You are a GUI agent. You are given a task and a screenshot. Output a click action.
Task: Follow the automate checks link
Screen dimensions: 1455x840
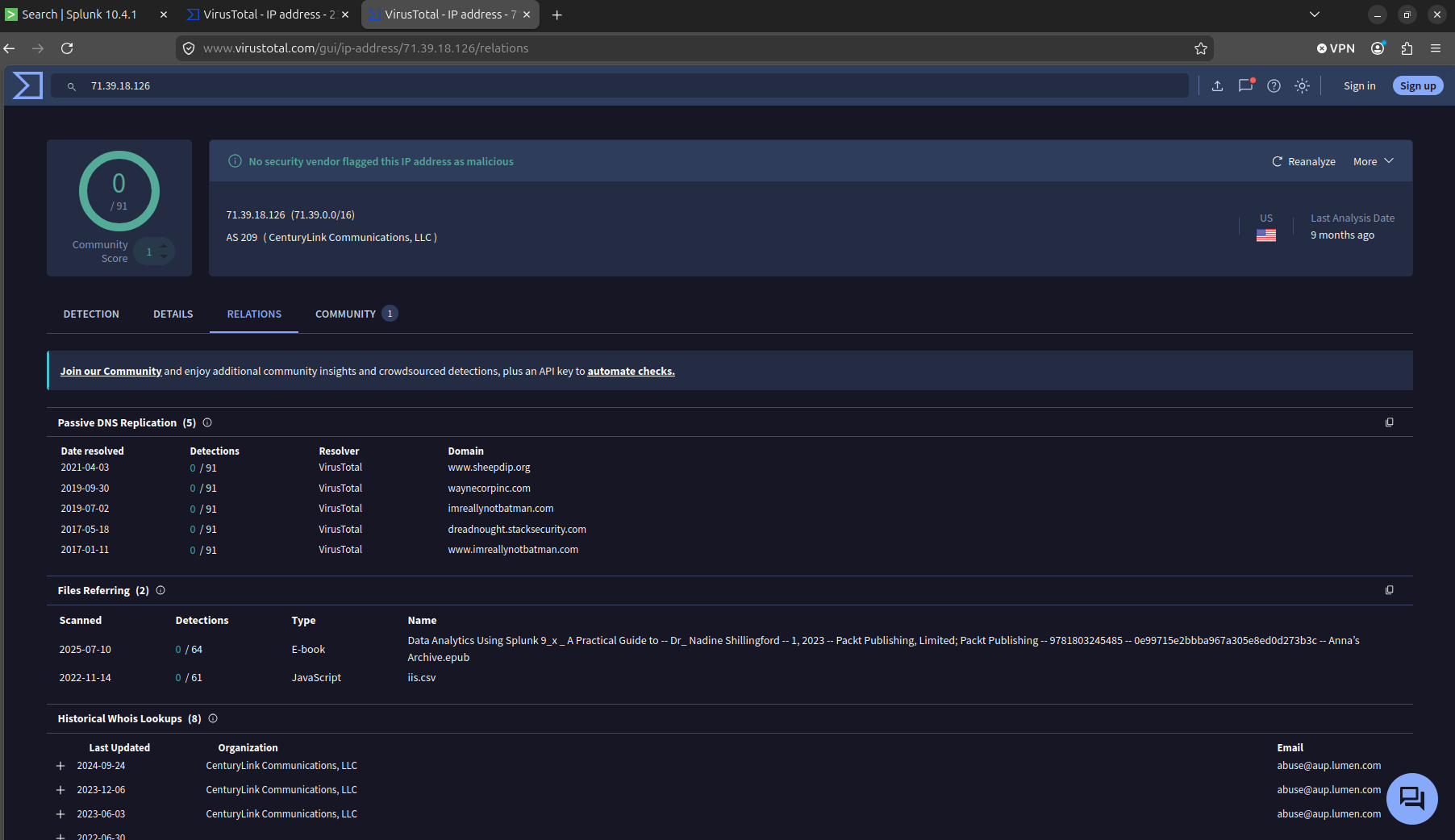click(631, 371)
